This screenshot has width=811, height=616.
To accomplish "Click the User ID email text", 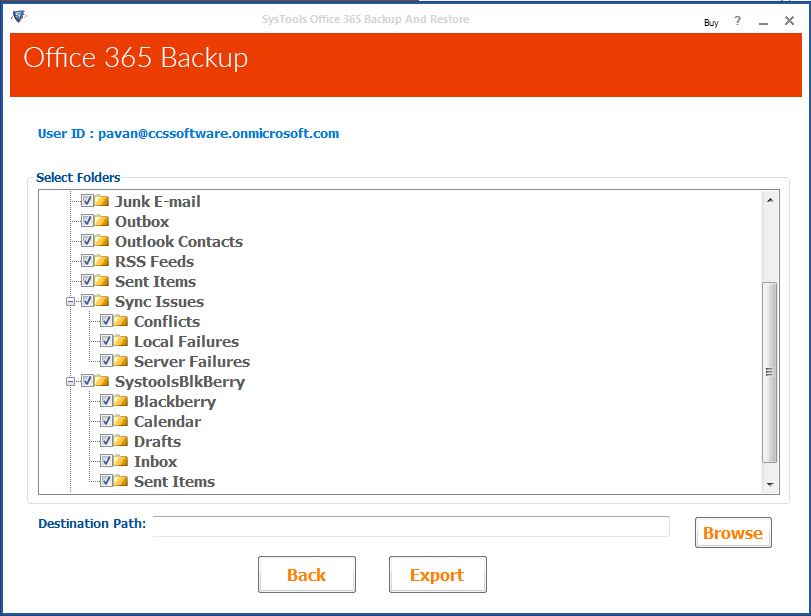I will [x=219, y=133].
